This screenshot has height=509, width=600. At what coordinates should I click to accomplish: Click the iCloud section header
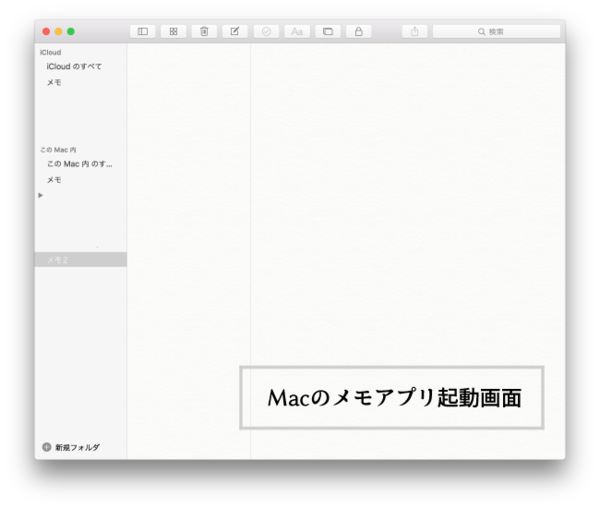pos(51,52)
